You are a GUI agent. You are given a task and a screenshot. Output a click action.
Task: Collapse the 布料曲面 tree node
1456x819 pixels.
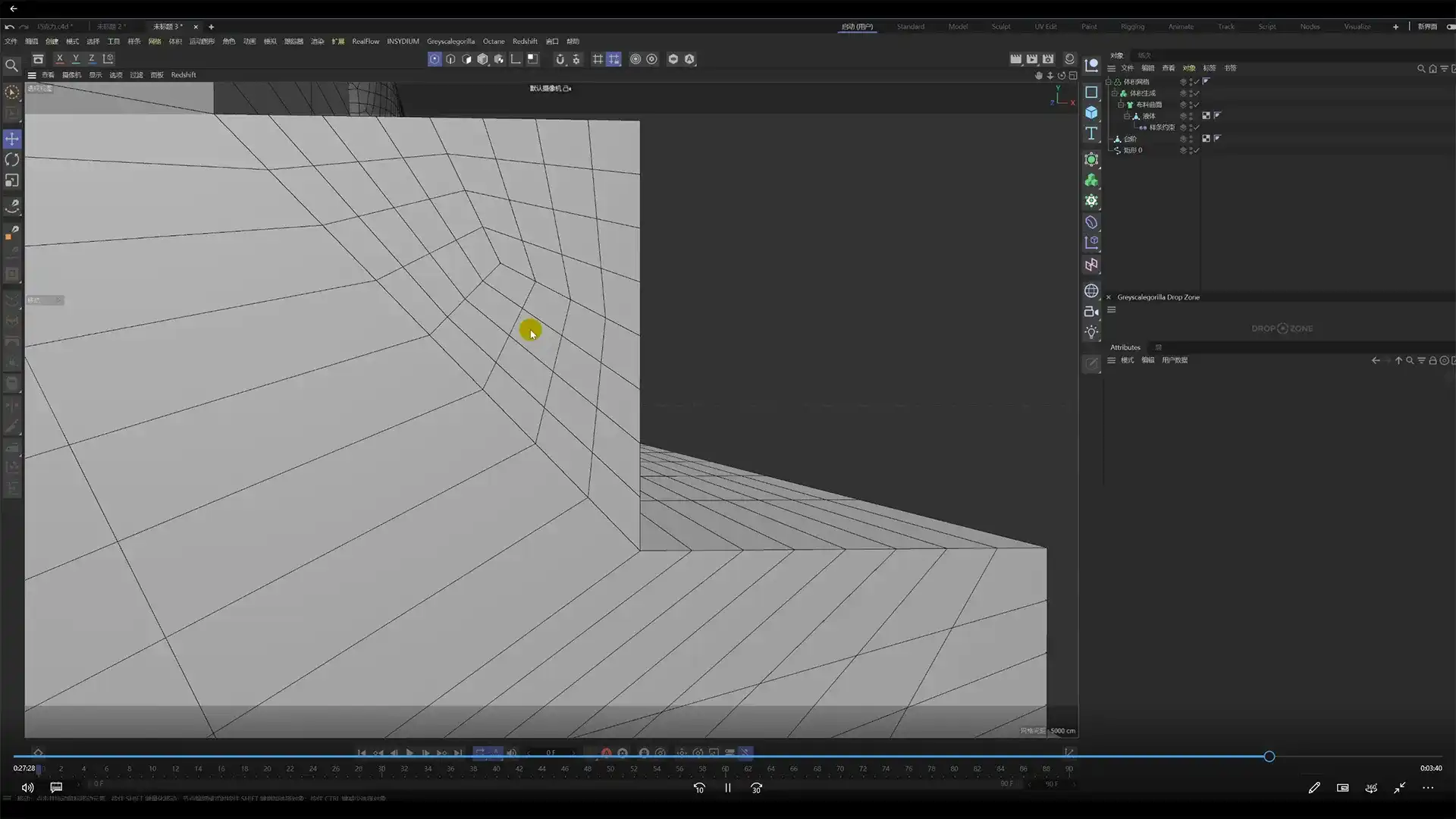1121,105
